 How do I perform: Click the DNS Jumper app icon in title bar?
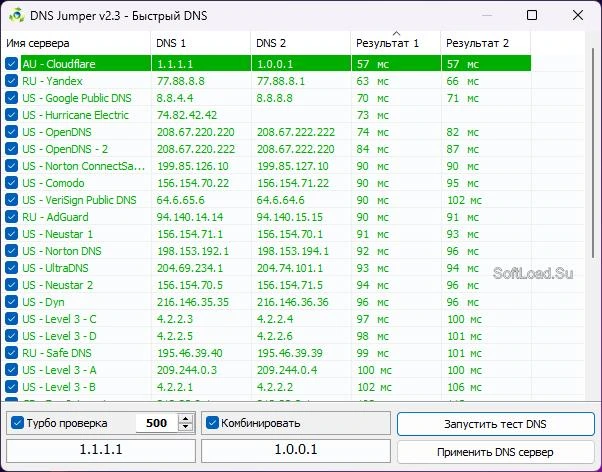(x=16, y=15)
